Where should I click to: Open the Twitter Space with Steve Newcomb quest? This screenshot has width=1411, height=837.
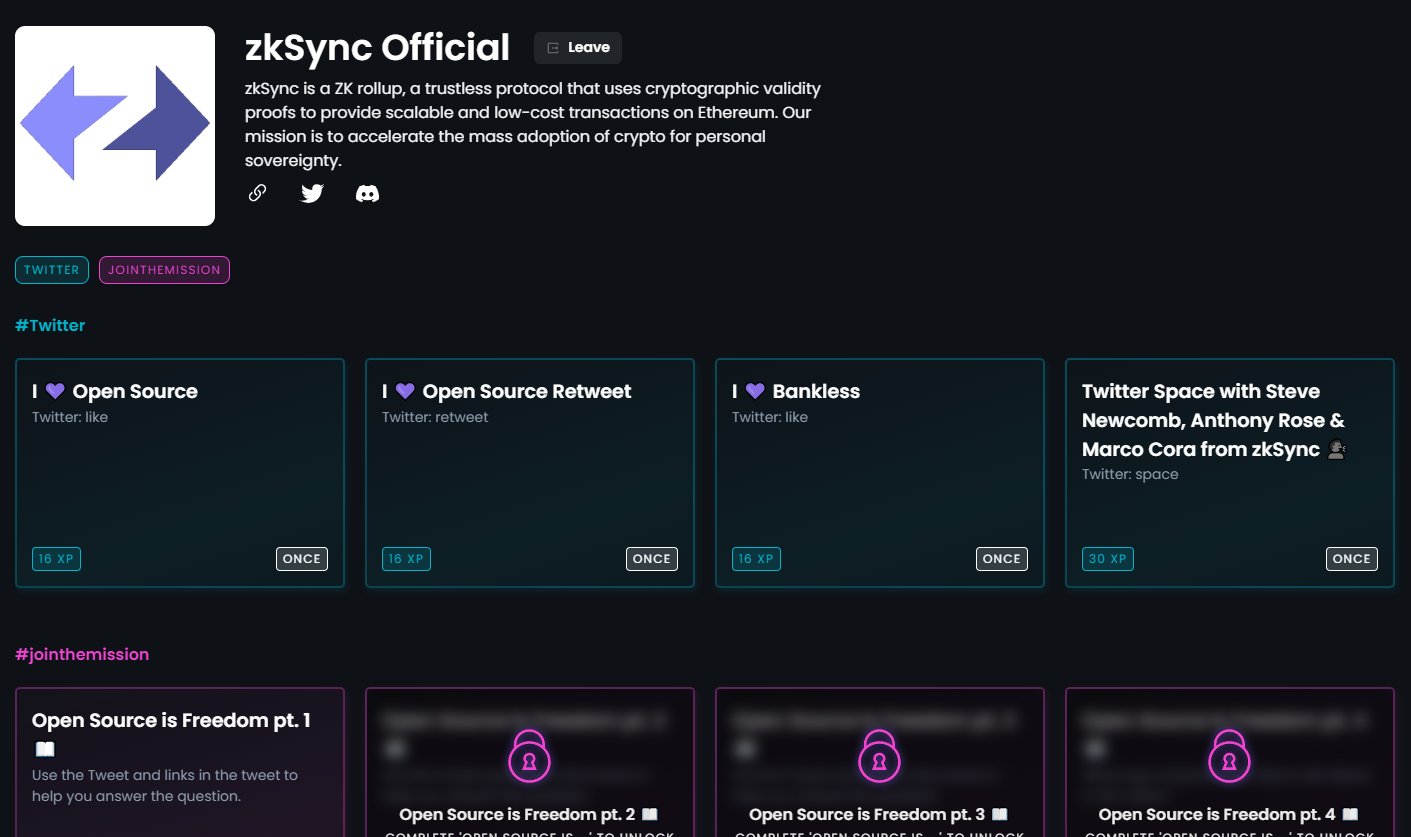click(1229, 473)
